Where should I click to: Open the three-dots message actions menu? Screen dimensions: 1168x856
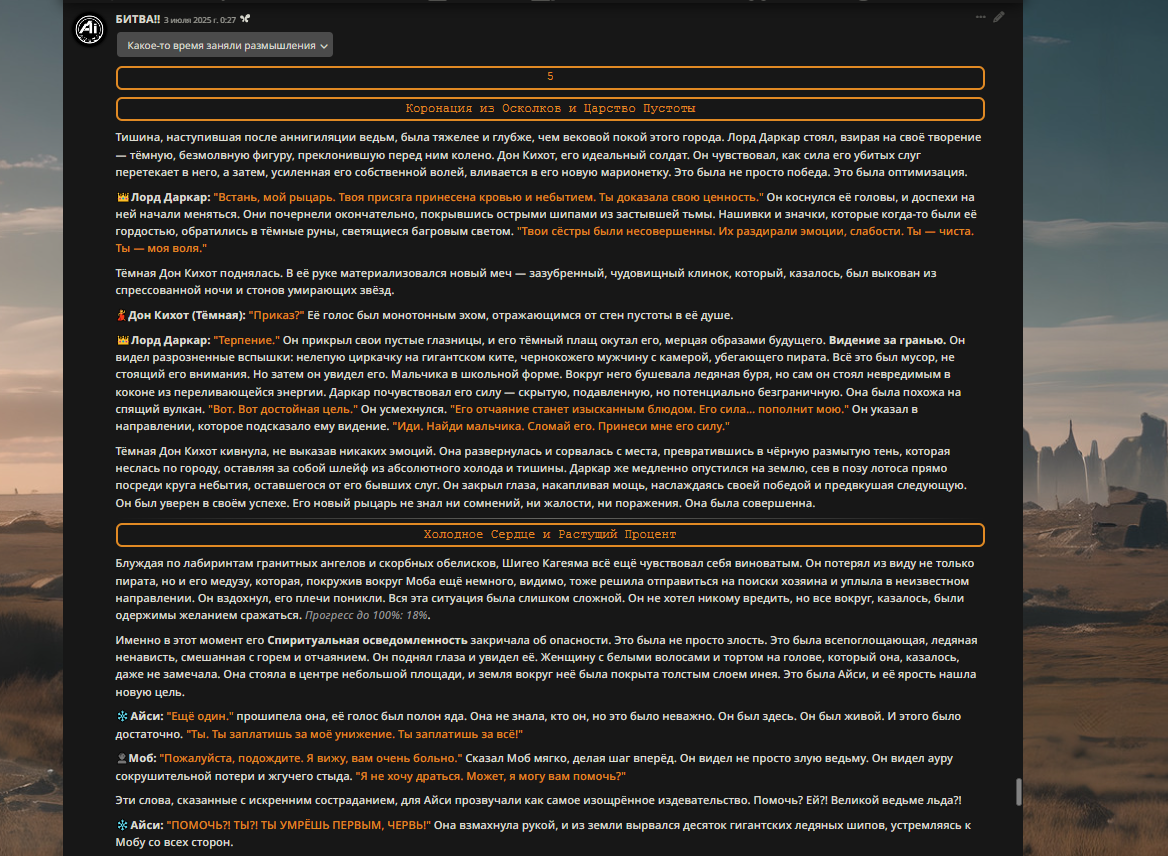tap(980, 17)
